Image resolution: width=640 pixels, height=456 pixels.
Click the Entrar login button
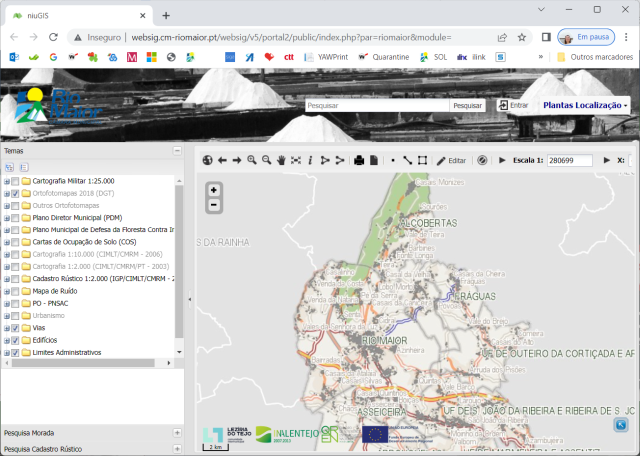click(513, 105)
